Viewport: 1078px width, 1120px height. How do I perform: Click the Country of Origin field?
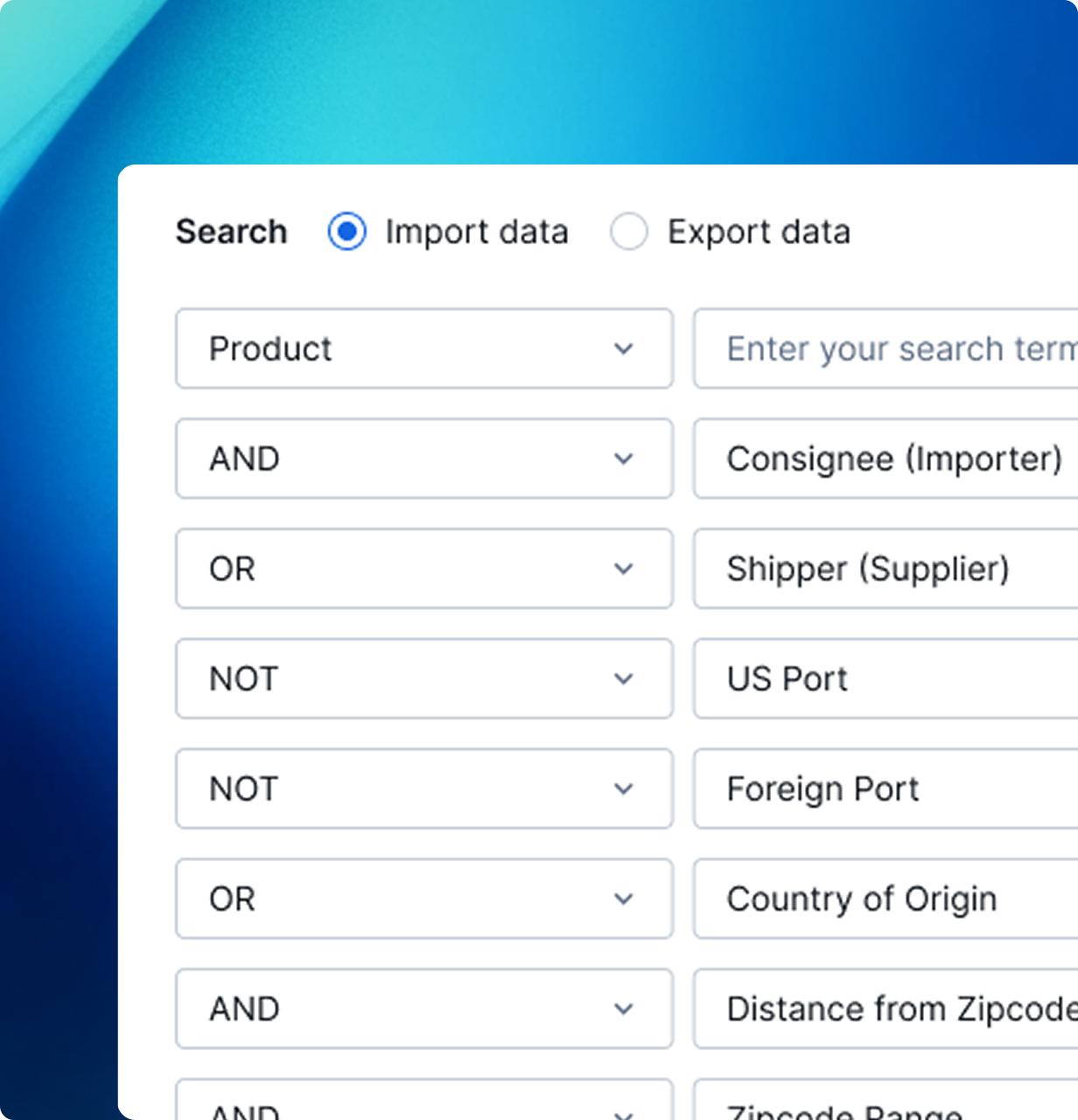pos(886,899)
